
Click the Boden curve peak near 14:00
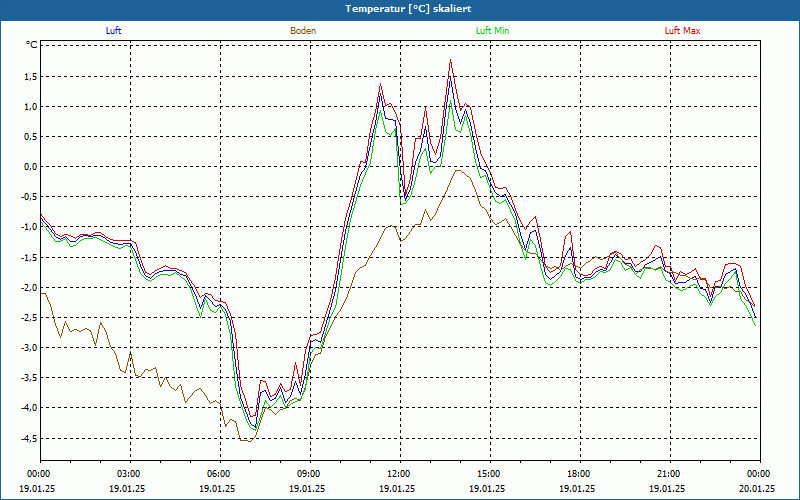pyautogui.click(x=458, y=171)
